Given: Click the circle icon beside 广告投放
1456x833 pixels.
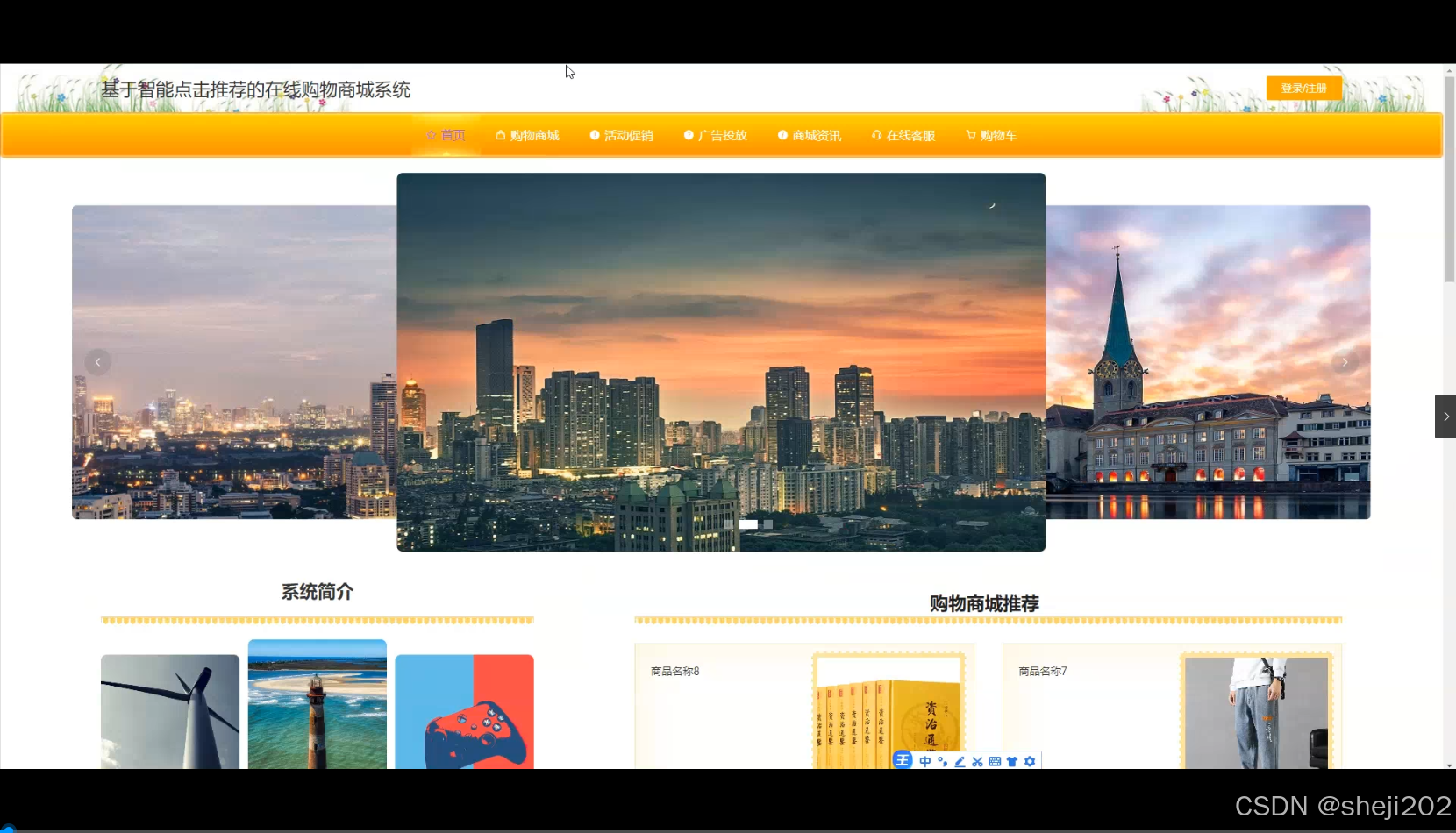Looking at the screenshot, I should (x=689, y=135).
